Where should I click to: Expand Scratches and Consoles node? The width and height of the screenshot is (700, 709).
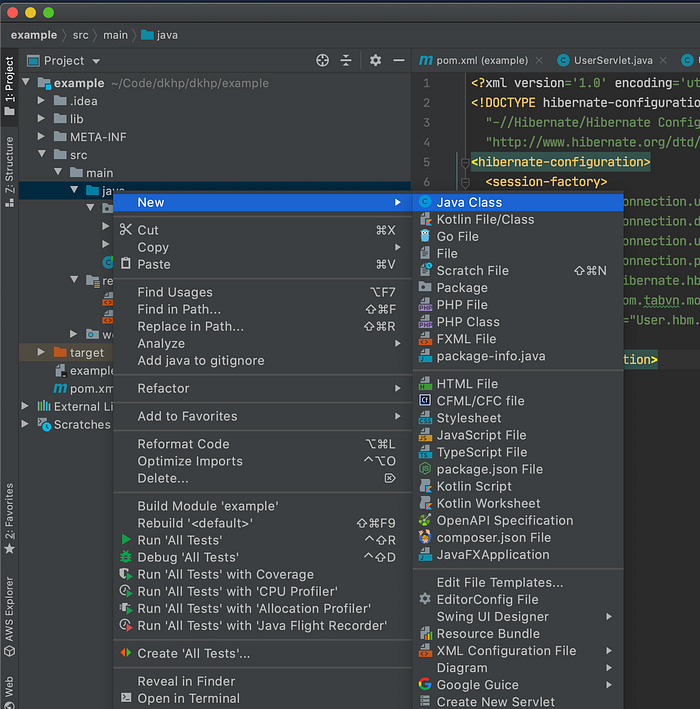pos(25,424)
